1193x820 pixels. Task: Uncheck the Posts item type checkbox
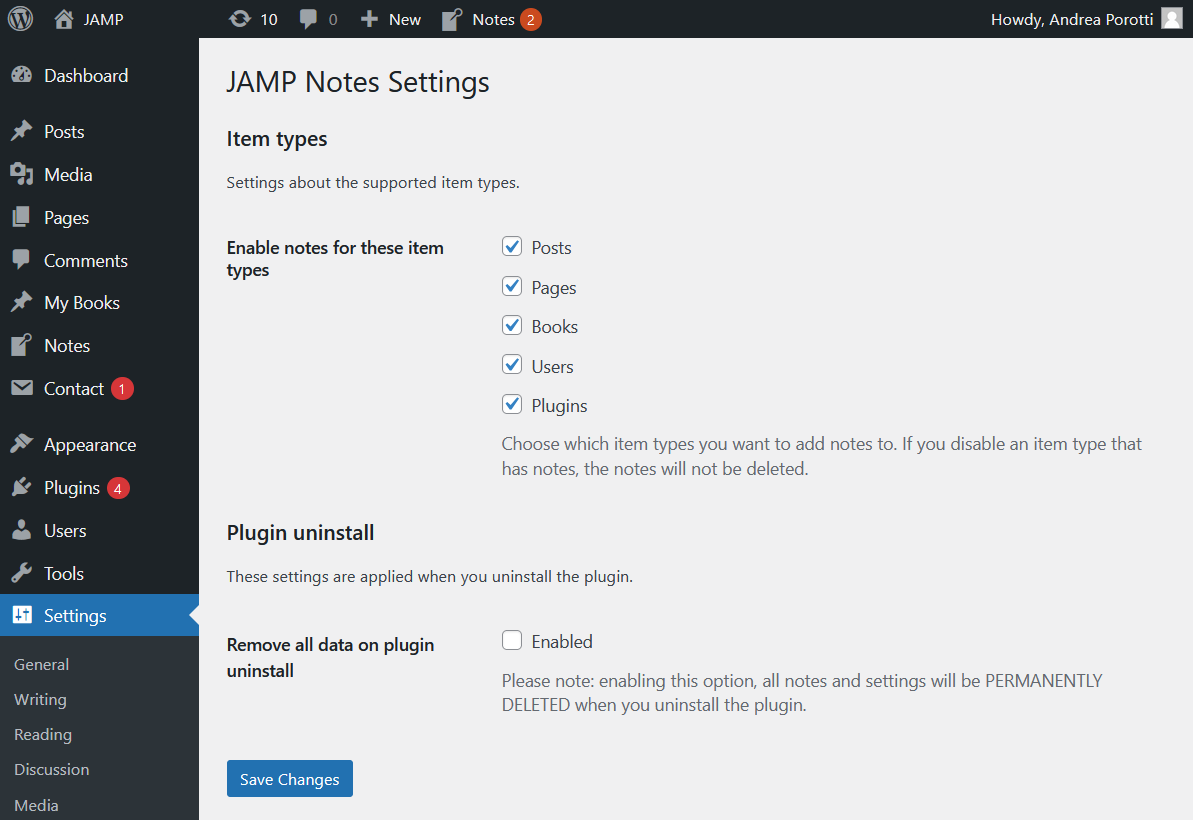tap(512, 246)
